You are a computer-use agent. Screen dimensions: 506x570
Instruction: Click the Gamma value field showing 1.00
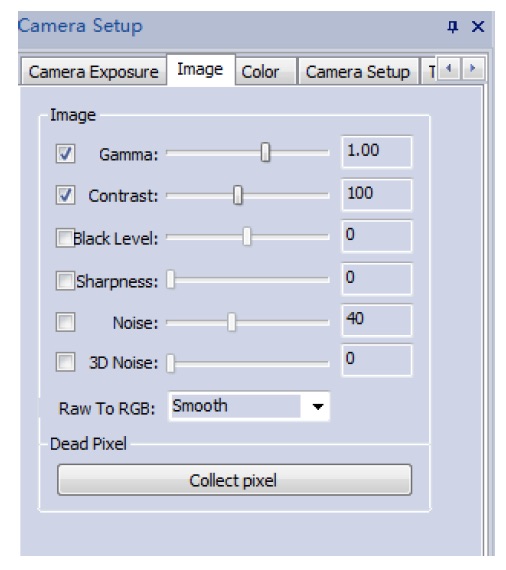pos(377,152)
